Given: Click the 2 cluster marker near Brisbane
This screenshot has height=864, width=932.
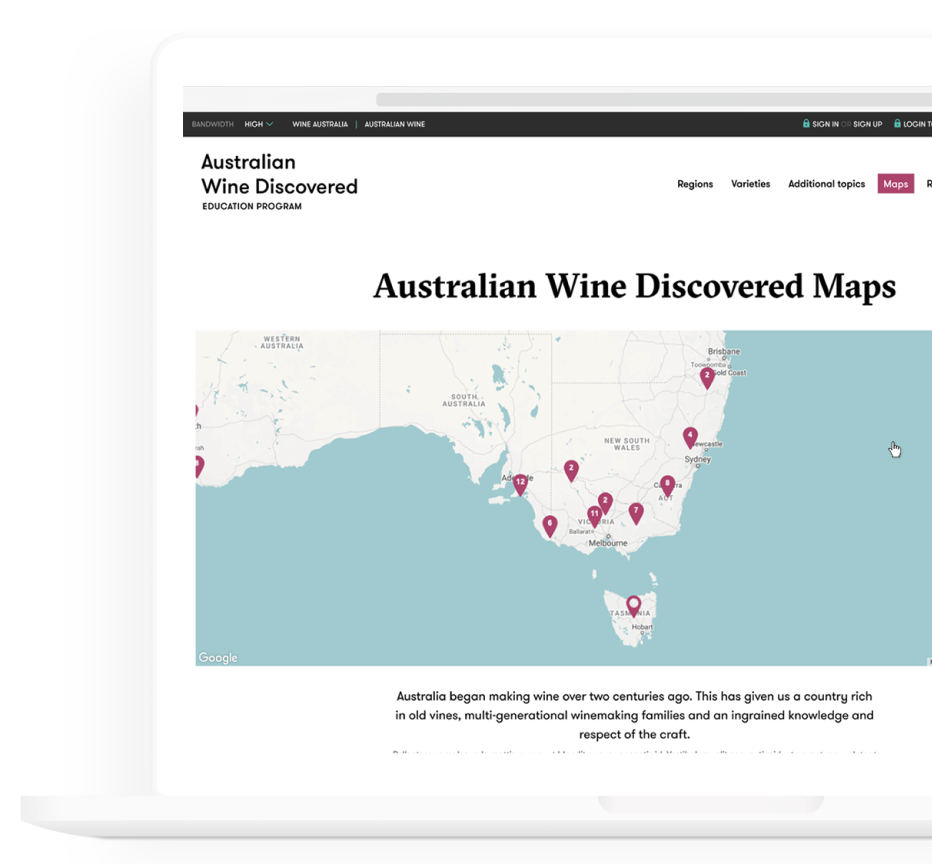Looking at the screenshot, I should click(707, 376).
